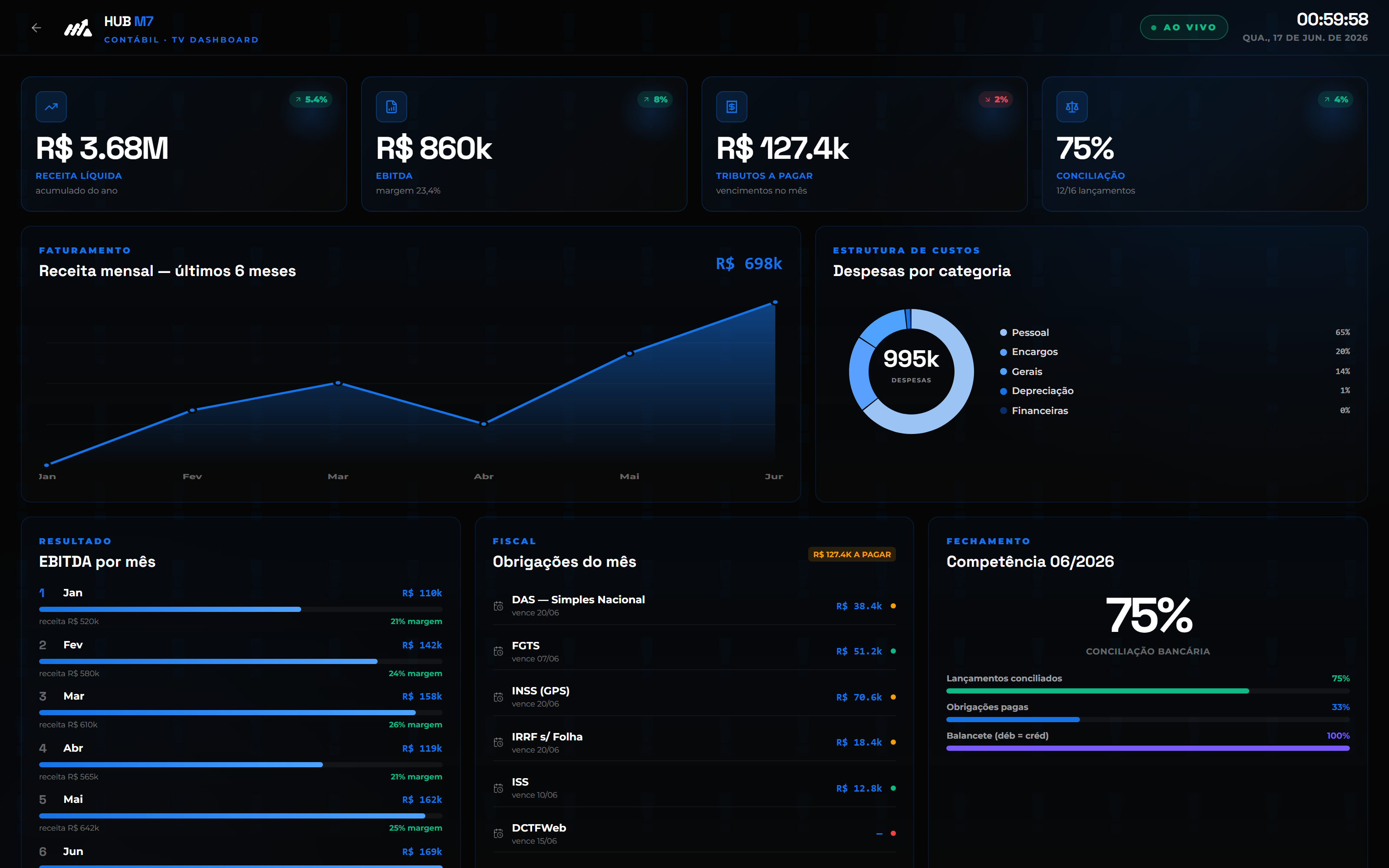Image resolution: width=1389 pixels, height=868 pixels.
Task: Click the R$ 127.4K A PAGAR badge
Action: pos(852,555)
